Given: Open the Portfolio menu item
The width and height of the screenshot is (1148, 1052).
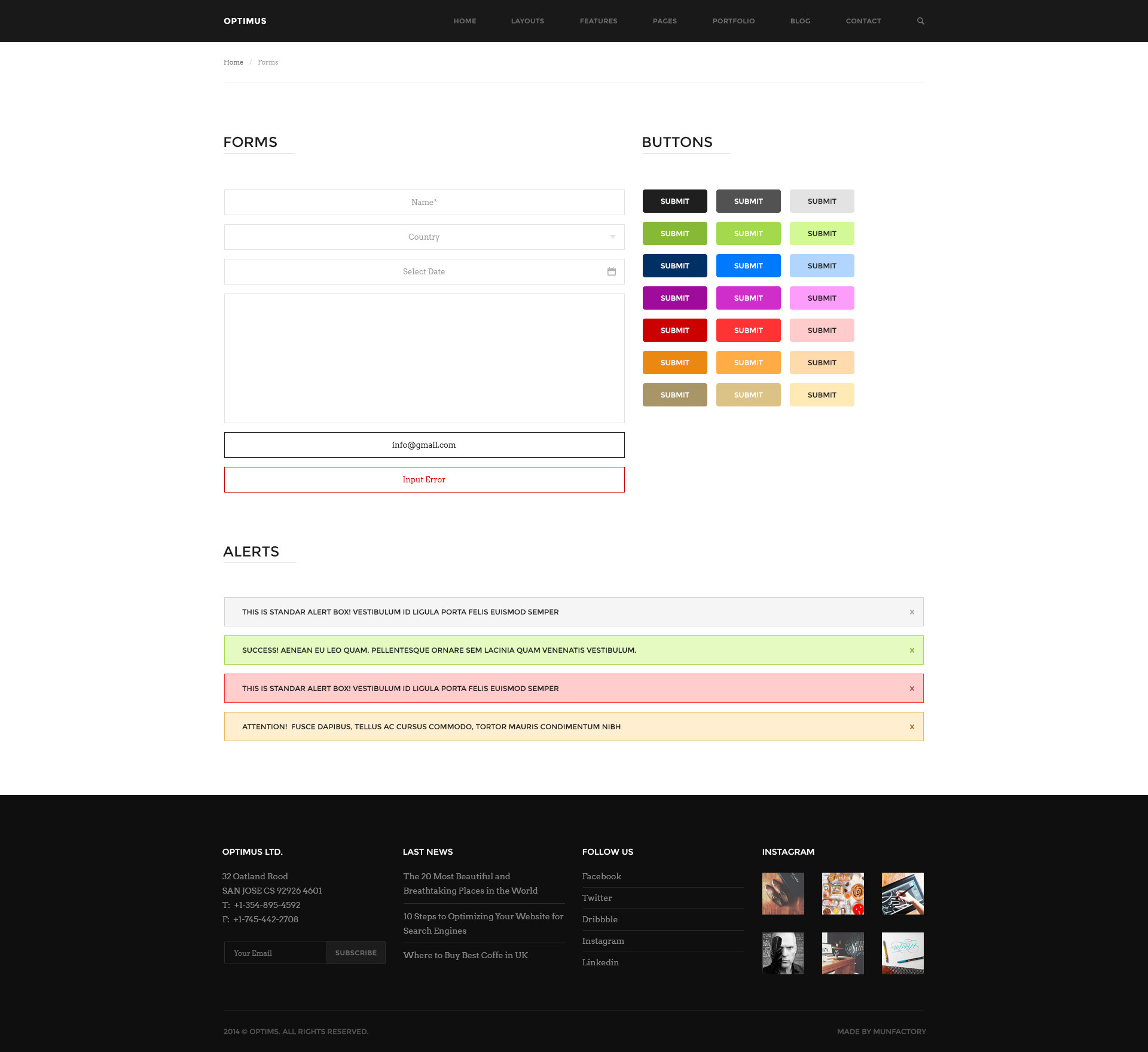Looking at the screenshot, I should coord(733,21).
